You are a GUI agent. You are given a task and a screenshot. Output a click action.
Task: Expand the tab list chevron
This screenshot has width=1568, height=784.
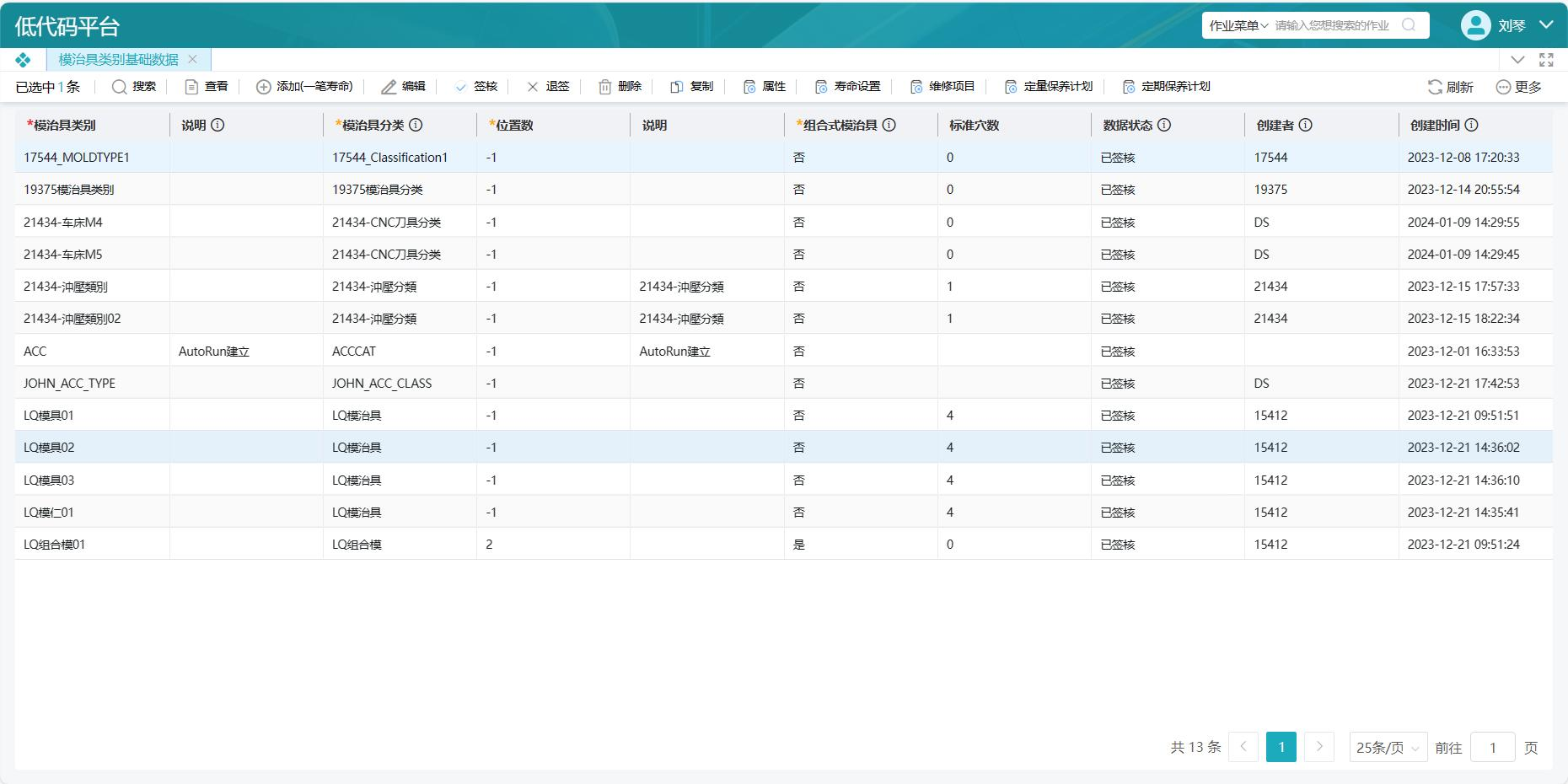click(1517, 60)
